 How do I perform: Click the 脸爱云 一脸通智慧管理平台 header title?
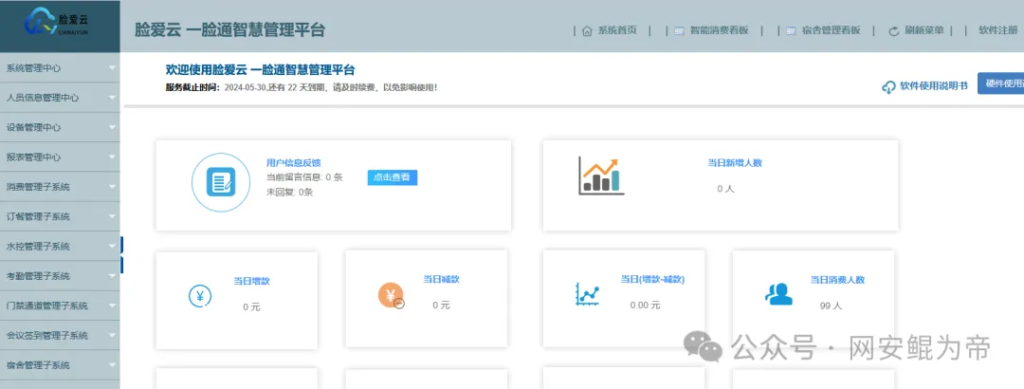[229, 30]
